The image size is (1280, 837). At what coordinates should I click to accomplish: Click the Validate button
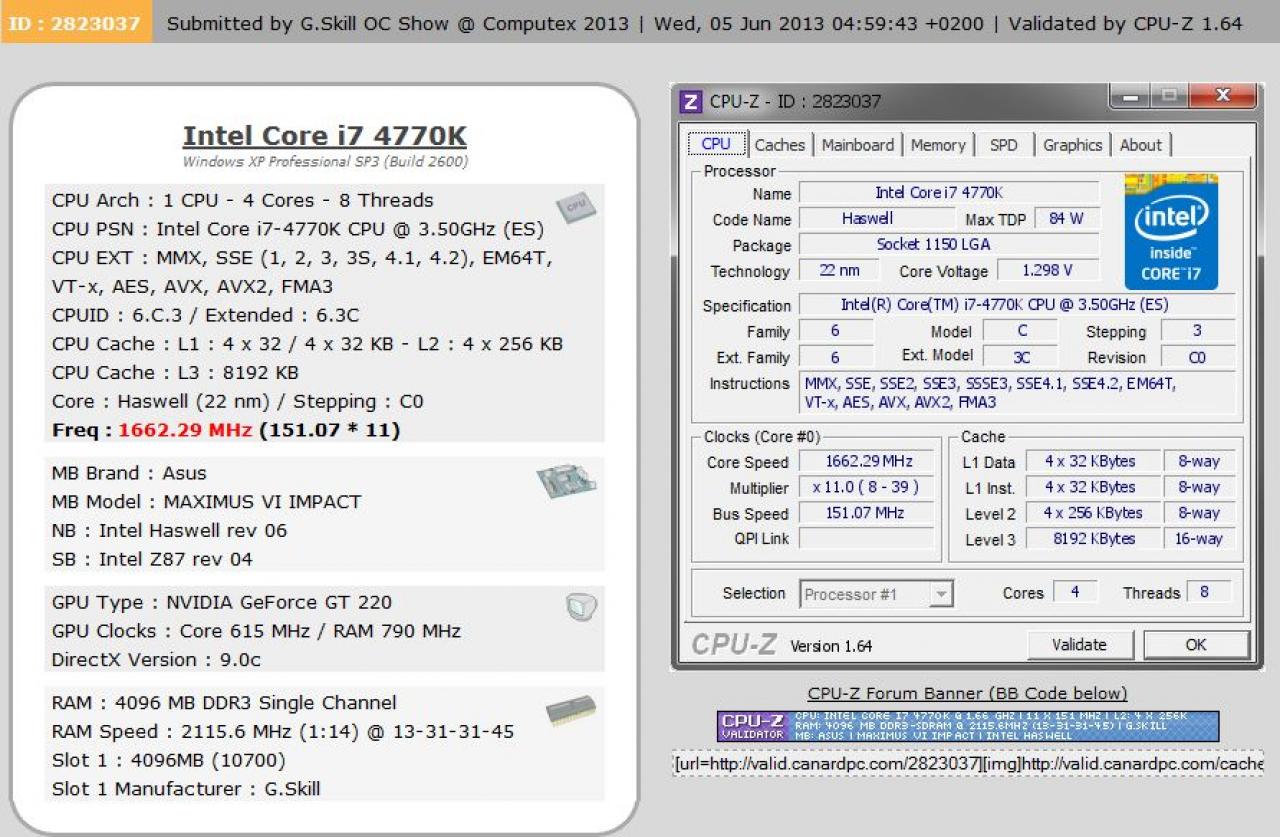coord(1079,645)
